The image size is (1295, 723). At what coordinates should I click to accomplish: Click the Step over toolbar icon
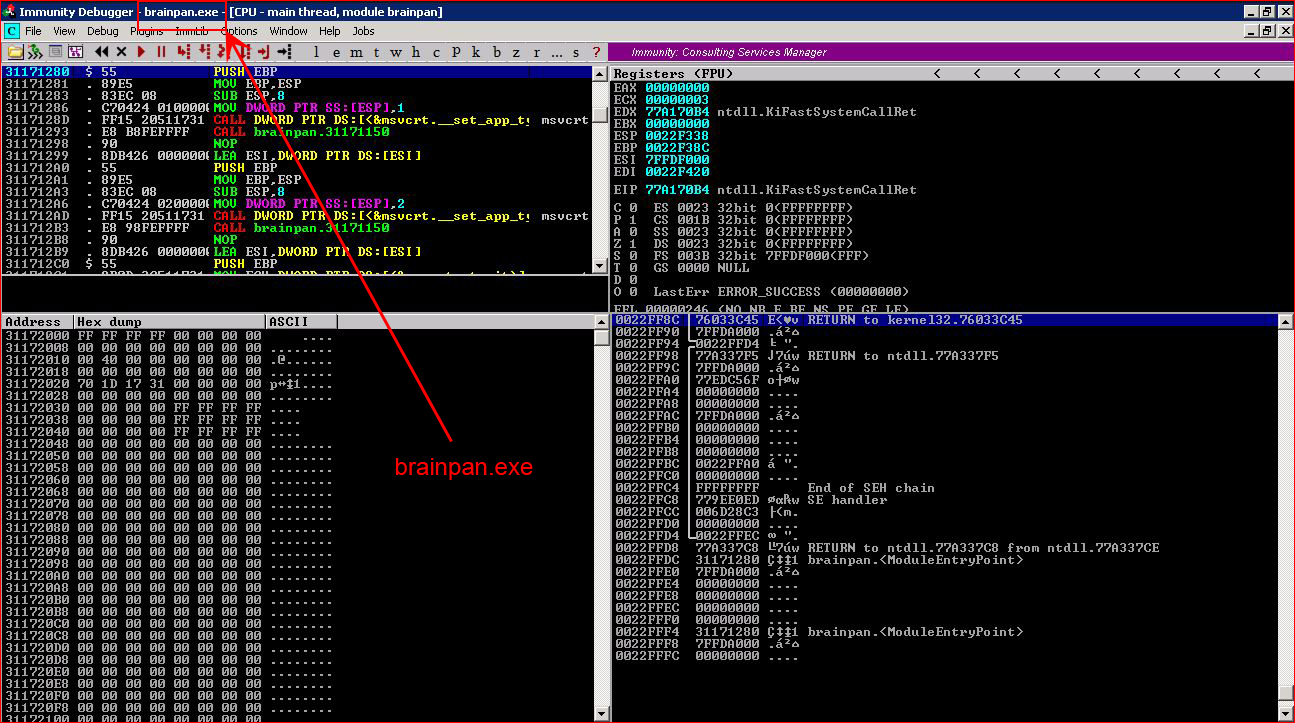[x=203, y=51]
